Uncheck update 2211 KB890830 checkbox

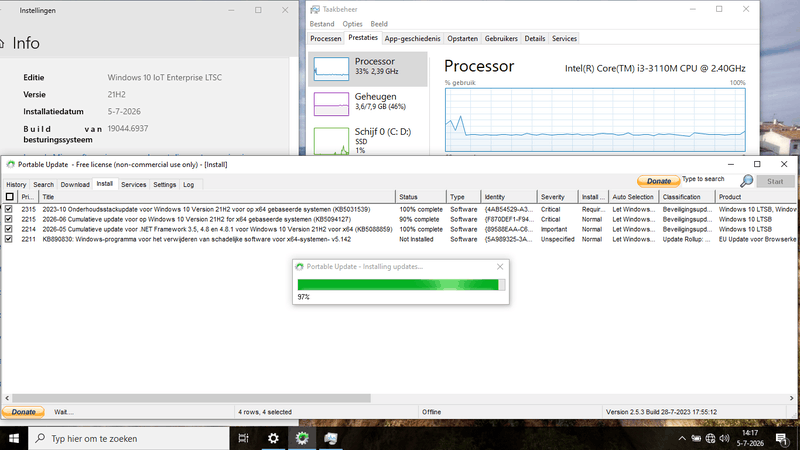pos(9,239)
